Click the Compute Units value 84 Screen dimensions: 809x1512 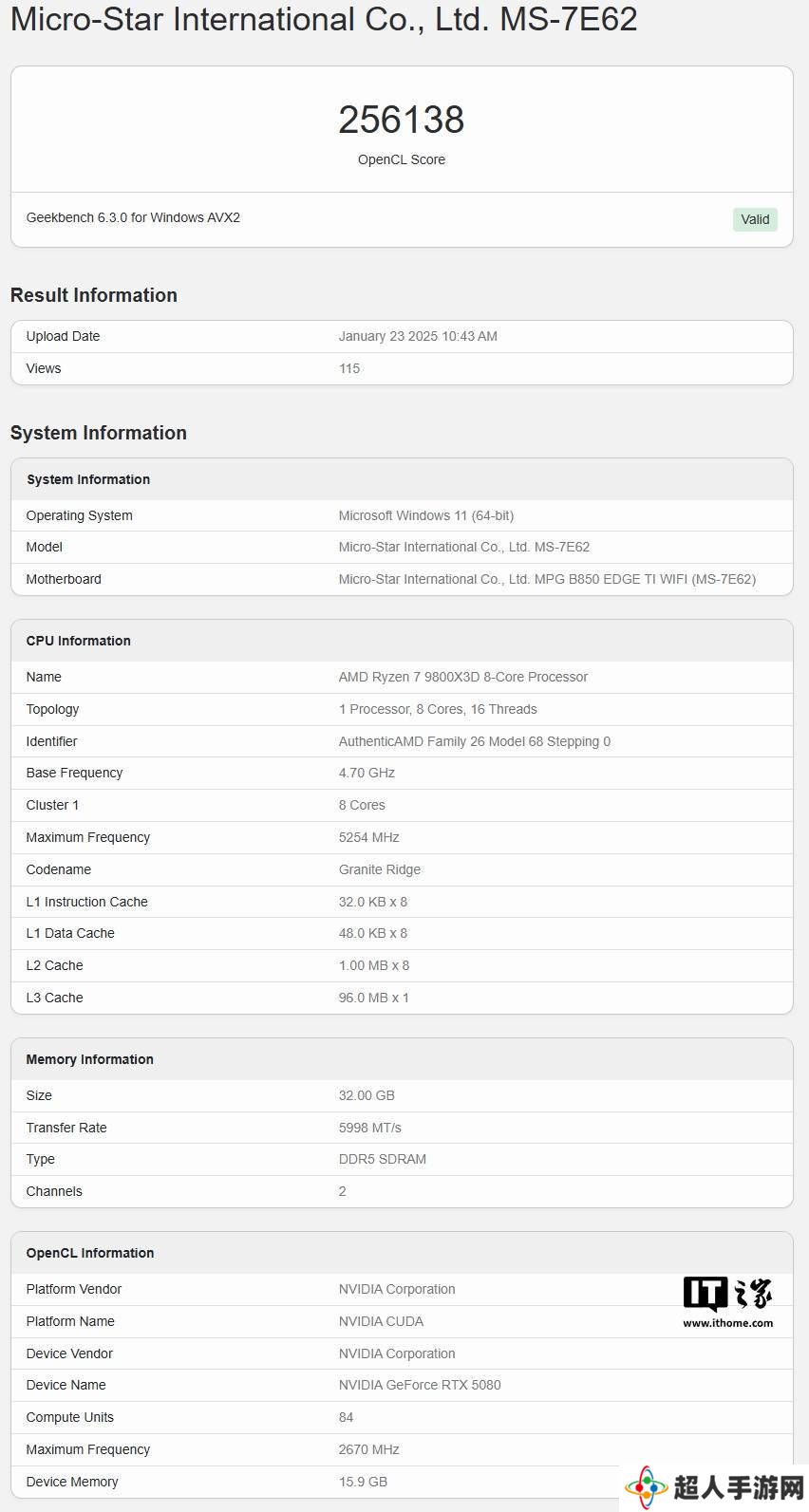point(346,1417)
